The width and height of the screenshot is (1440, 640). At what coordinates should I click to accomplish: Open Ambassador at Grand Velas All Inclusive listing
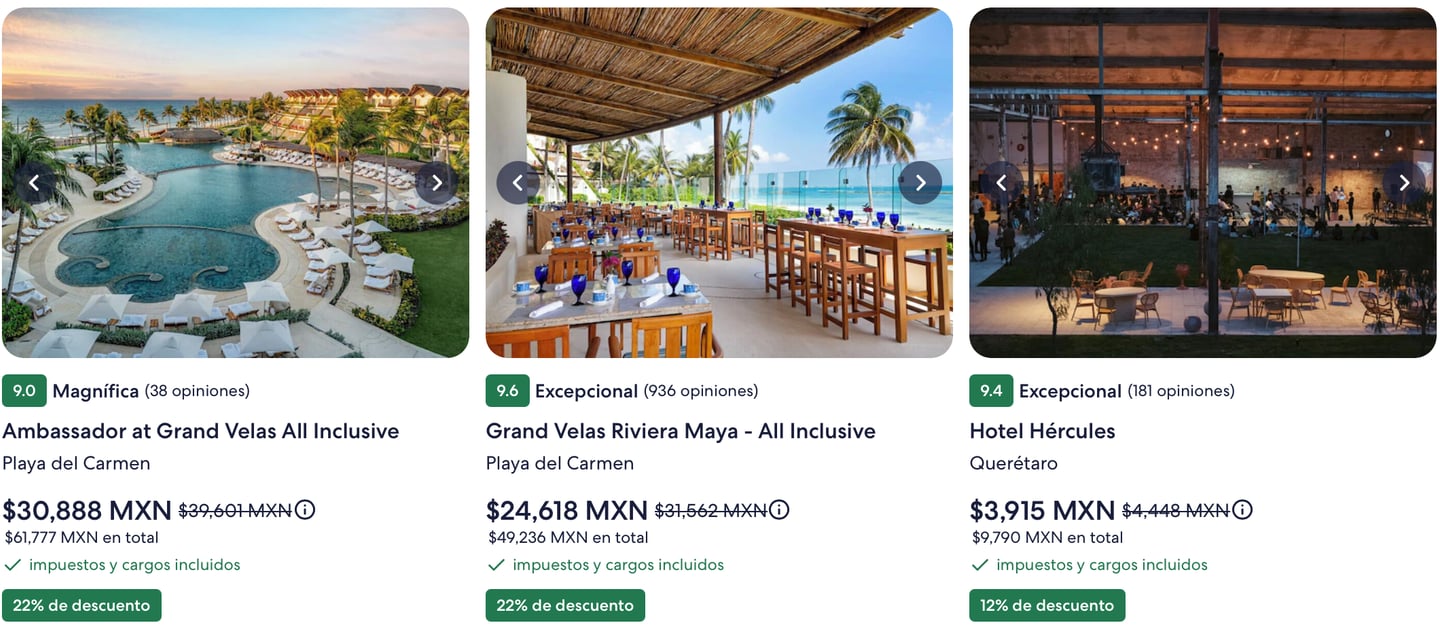click(200, 431)
